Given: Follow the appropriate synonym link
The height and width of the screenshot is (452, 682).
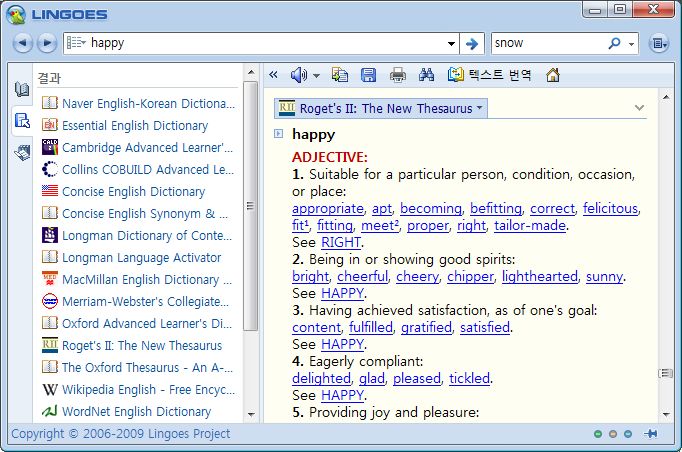Looking at the screenshot, I should click(x=328, y=208).
